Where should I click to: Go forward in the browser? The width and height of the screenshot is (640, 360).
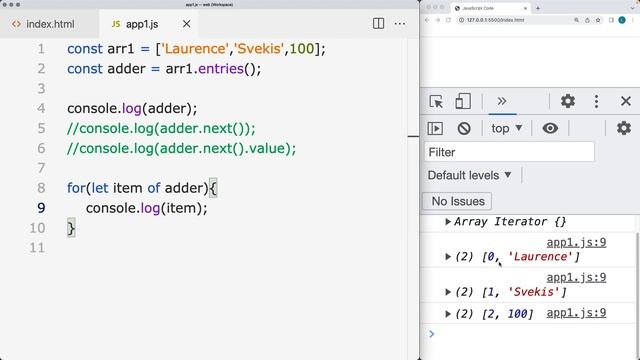pos(438,20)
